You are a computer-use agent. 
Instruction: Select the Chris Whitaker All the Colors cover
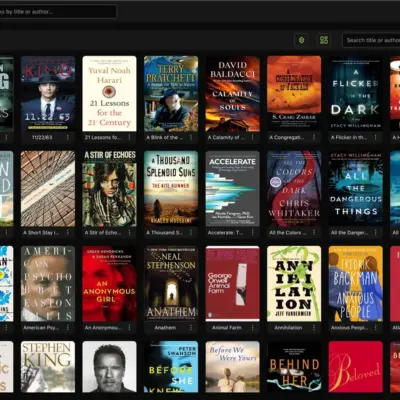294,189
